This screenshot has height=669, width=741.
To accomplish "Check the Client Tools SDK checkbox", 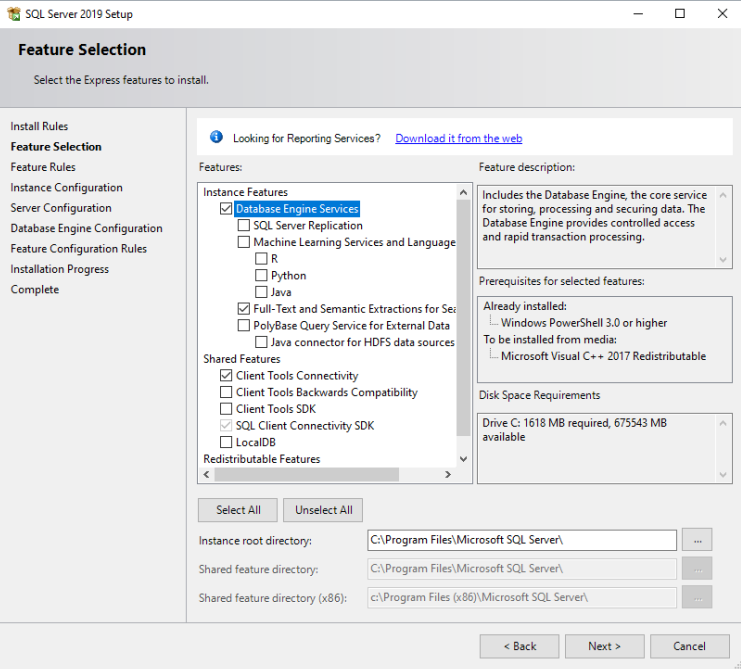I will click(x=226, y=408).
